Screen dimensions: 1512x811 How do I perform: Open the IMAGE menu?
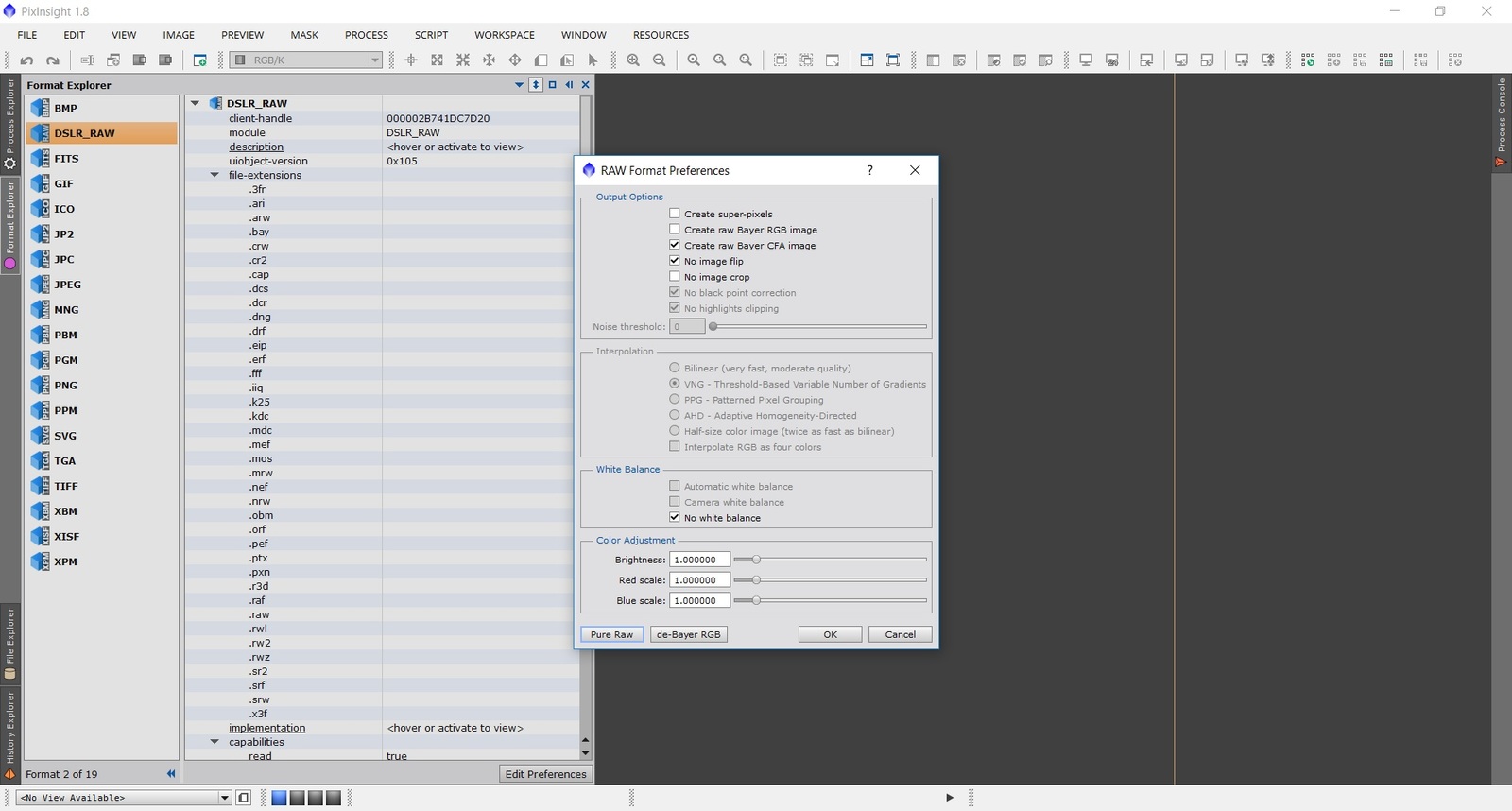[x=179, y=35]
